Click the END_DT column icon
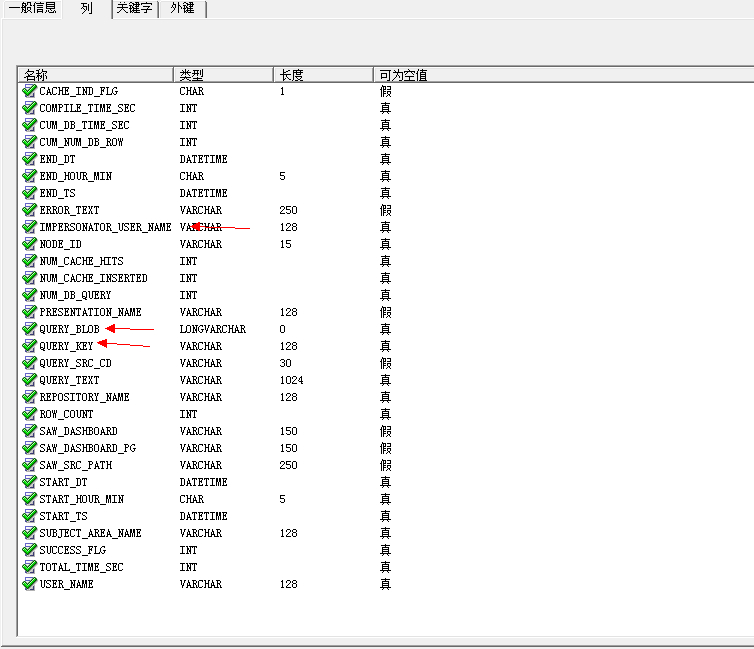This screenshot has height=649, width=754. pos(29,159)
